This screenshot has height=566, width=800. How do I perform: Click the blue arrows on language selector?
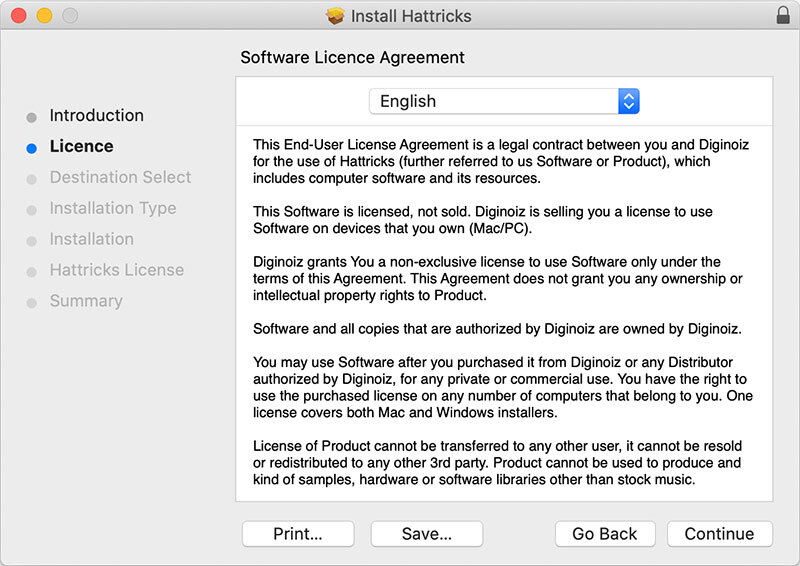(x=628, y=101)
